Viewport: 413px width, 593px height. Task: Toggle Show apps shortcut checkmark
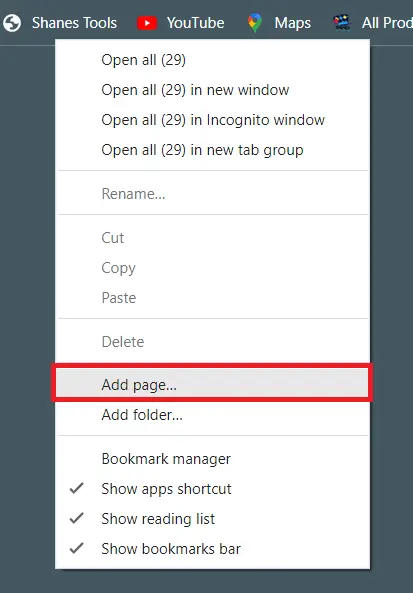[x=77, y=489]
